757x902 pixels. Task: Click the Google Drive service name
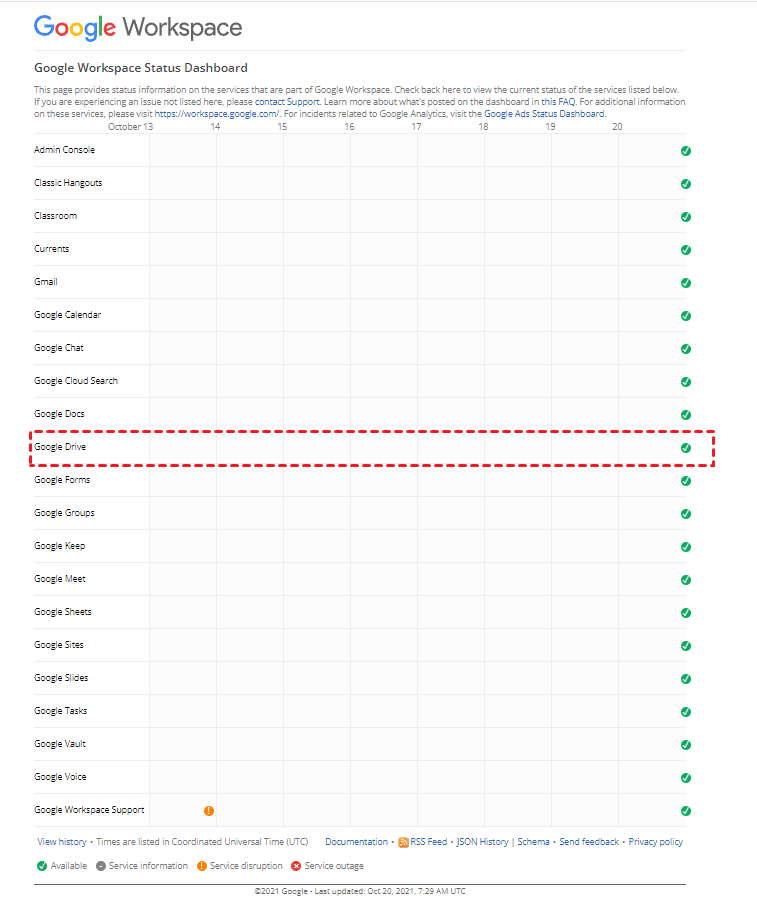tap(60, 446)
